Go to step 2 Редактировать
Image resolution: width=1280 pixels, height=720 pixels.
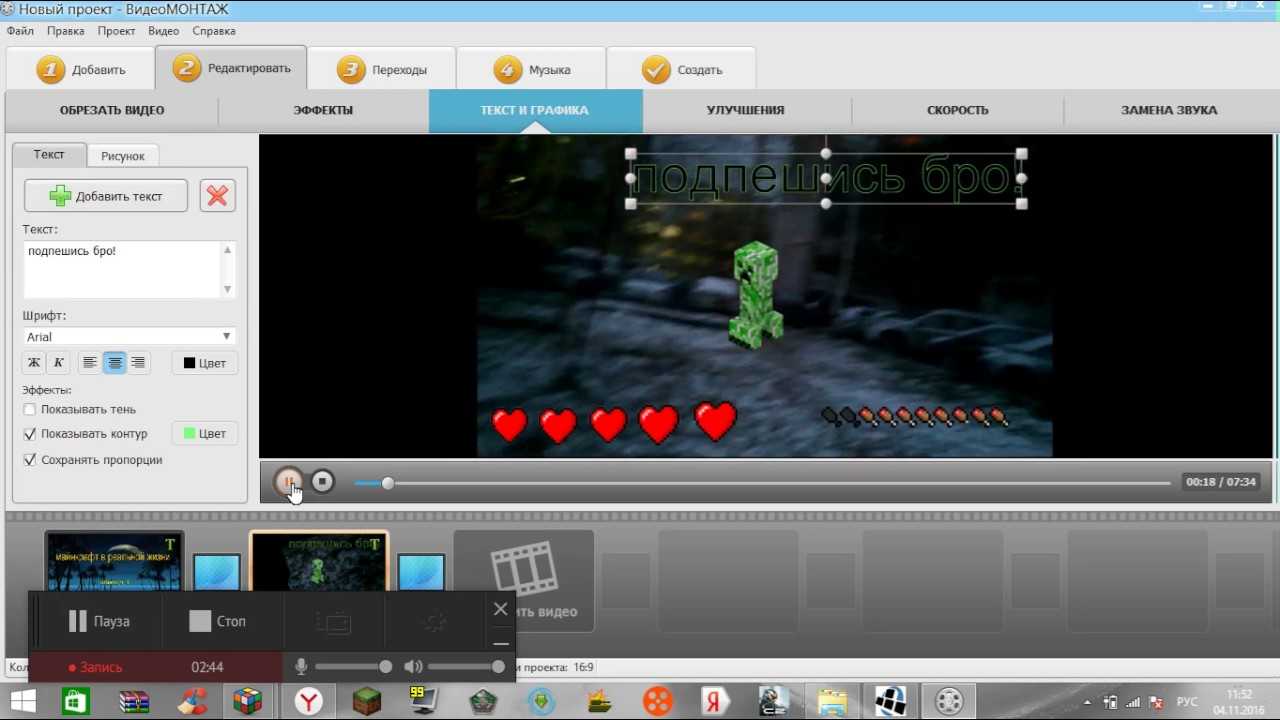click(x=231, y=68)
